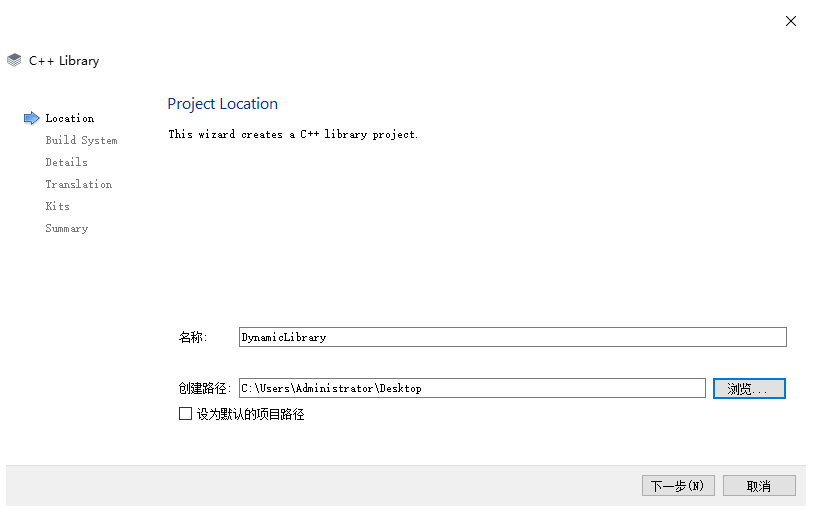This screenshot has width=813, height=509.
Task: Select the Build System wizard step
Action: pyautogui.click(x=81, y=140)
